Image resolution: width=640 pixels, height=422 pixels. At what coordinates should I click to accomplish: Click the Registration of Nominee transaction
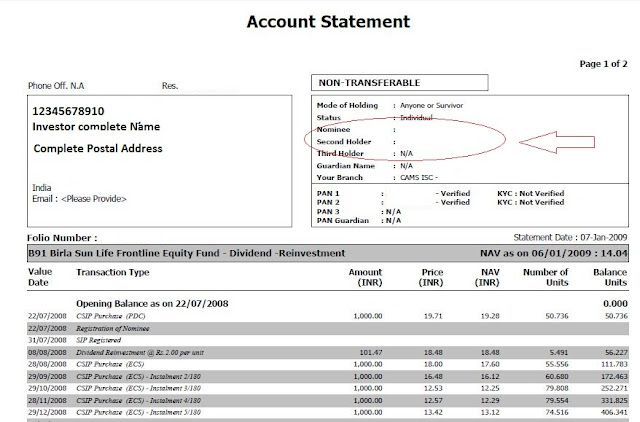click(113, 329)
